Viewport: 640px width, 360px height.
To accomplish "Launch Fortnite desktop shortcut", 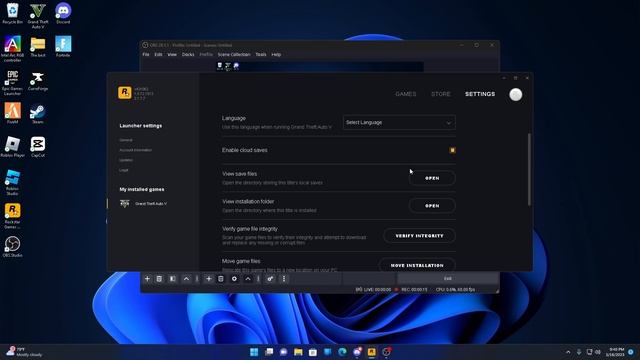I will click(63, 47).
